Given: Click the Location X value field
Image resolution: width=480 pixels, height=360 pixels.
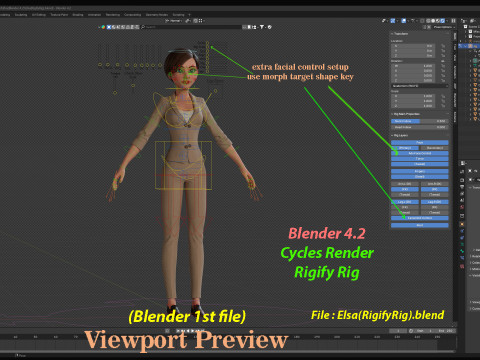Looking at the screenshot, I should click(413, 46).
